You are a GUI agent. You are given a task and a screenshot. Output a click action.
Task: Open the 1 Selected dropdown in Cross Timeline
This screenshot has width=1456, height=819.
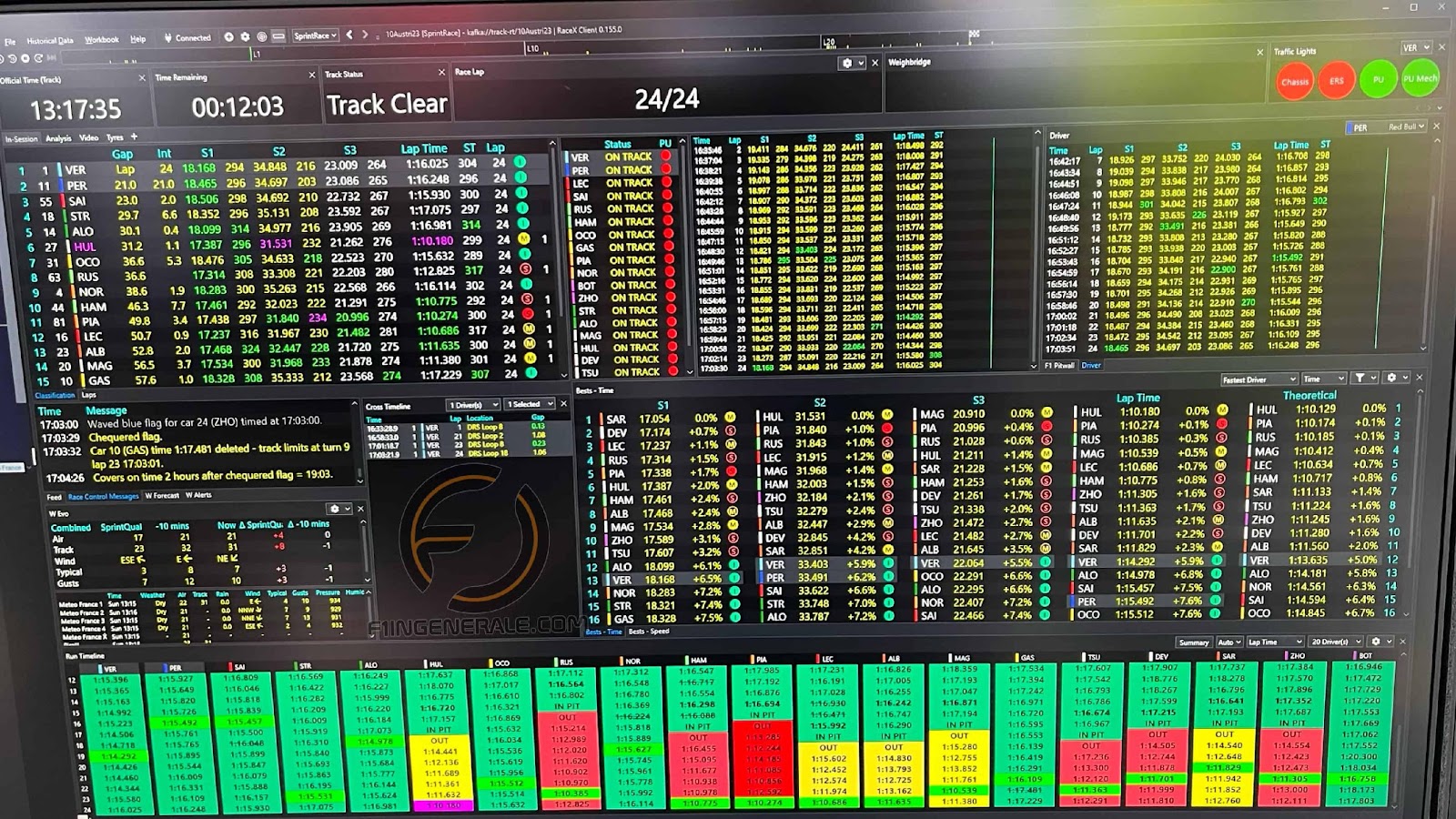[x=530, y=403]
